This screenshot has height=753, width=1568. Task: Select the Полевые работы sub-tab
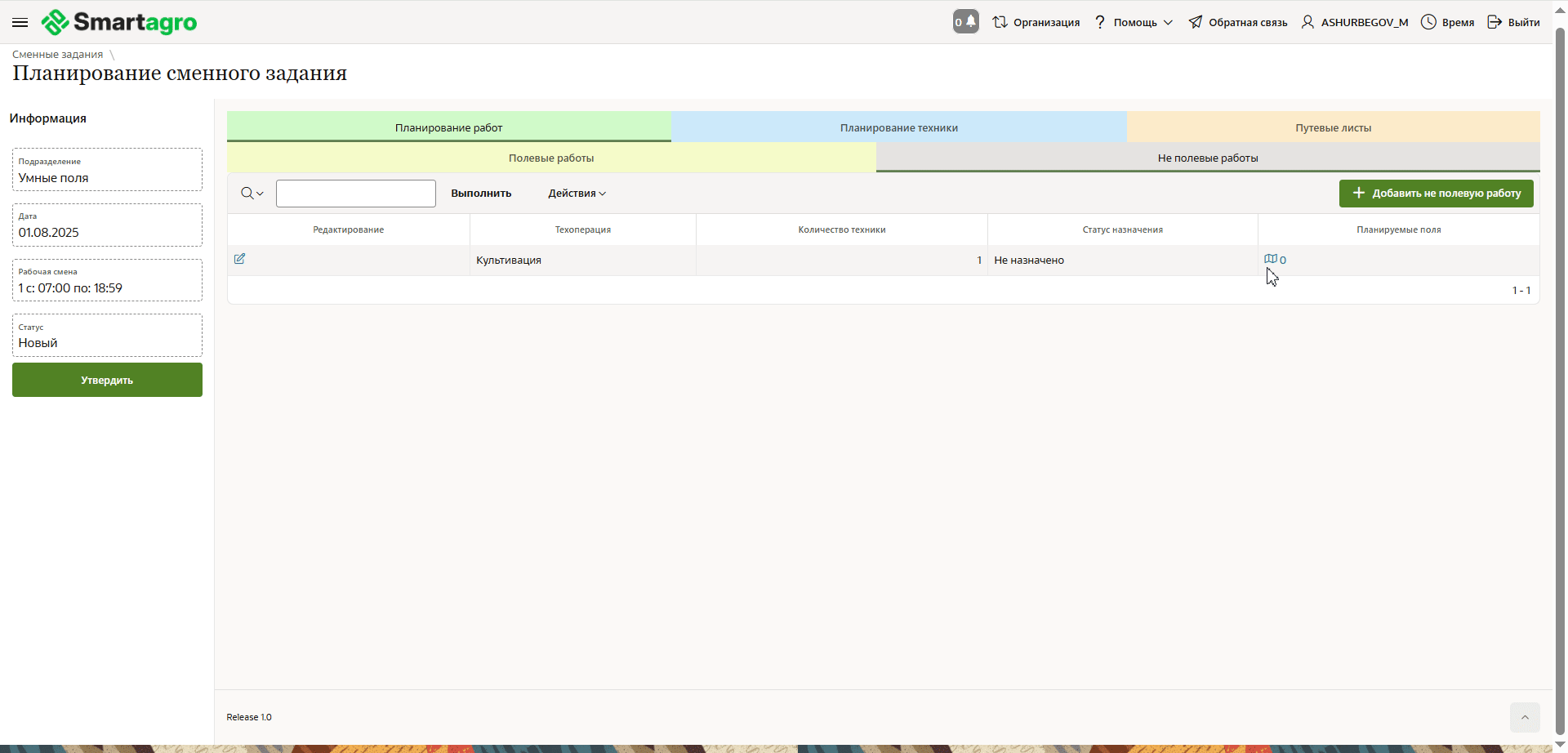[551, 158]
